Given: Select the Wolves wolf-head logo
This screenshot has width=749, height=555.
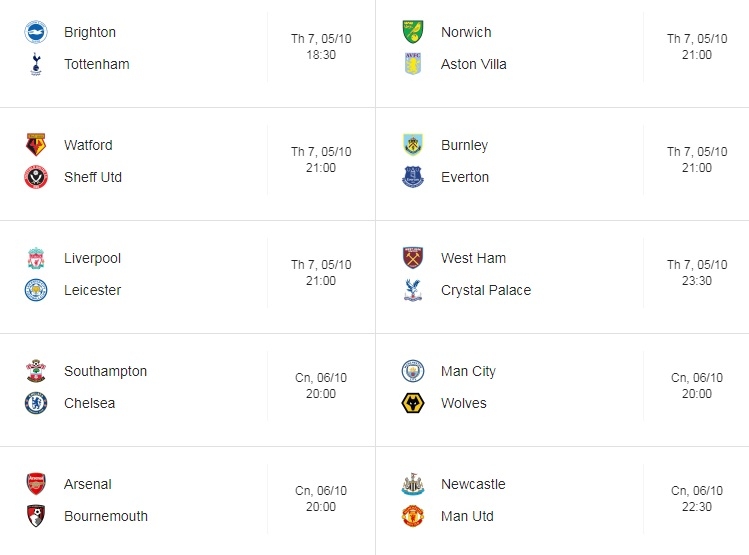Looking at the screenshot, I should tap(413, 403).
